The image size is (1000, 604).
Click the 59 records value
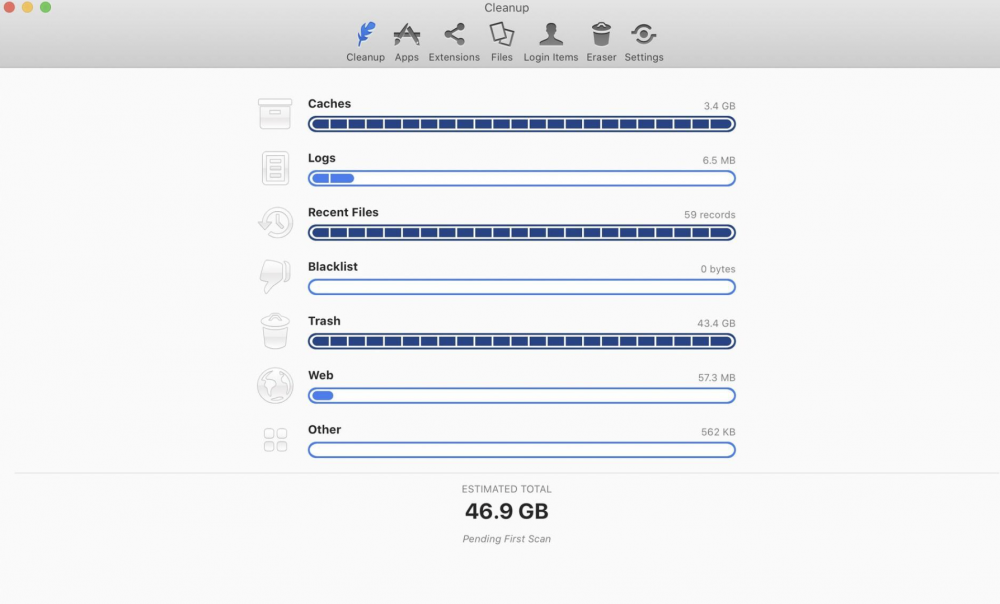[709, 214]
